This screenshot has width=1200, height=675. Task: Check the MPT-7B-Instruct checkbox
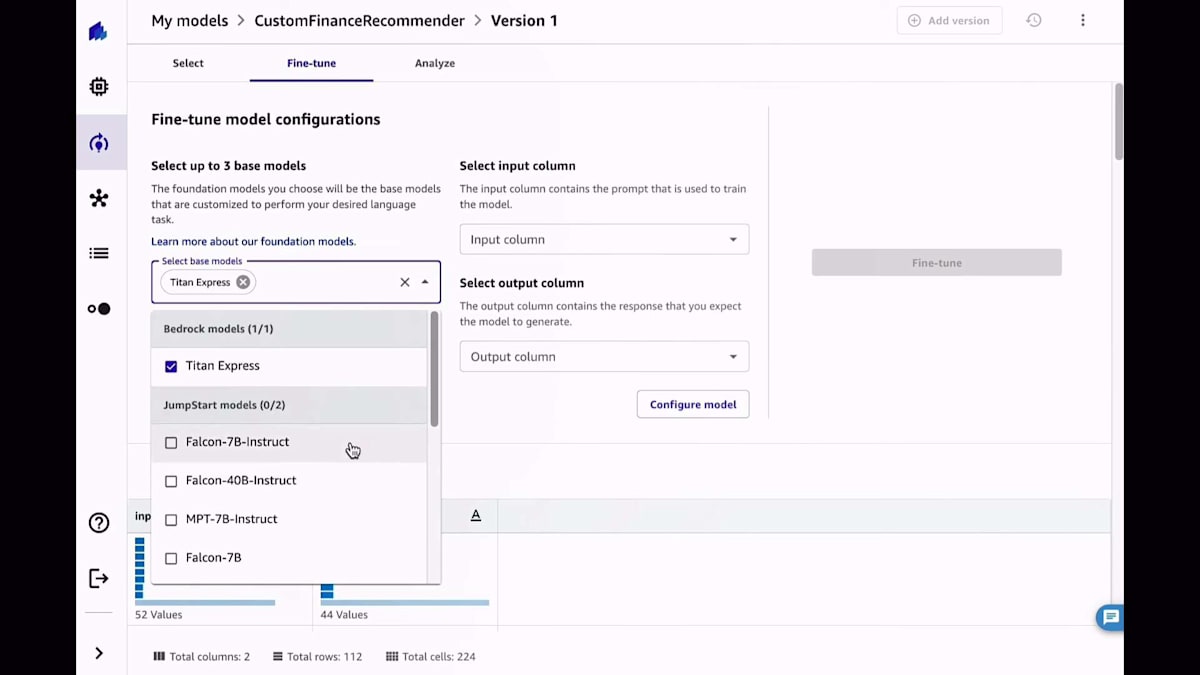coord(171,520)
